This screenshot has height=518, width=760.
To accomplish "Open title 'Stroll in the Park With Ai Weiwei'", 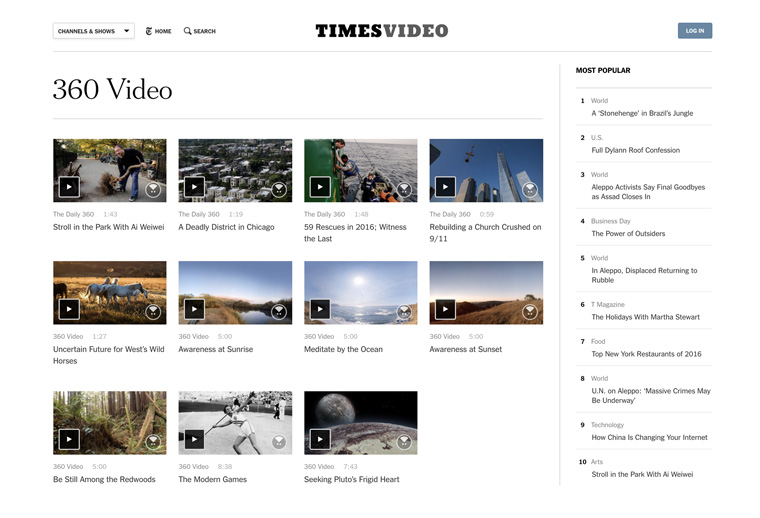I will 109,227.
